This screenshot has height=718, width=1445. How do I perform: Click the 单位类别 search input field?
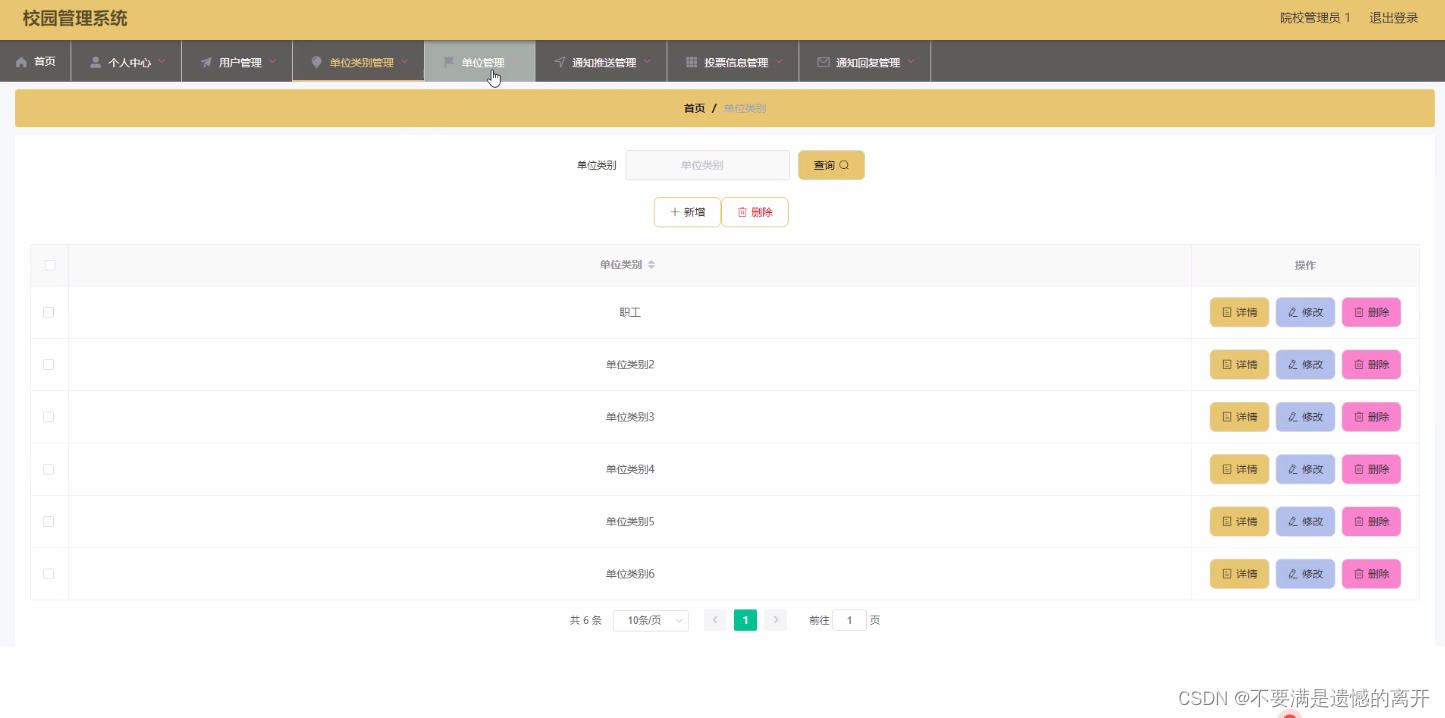708,165
